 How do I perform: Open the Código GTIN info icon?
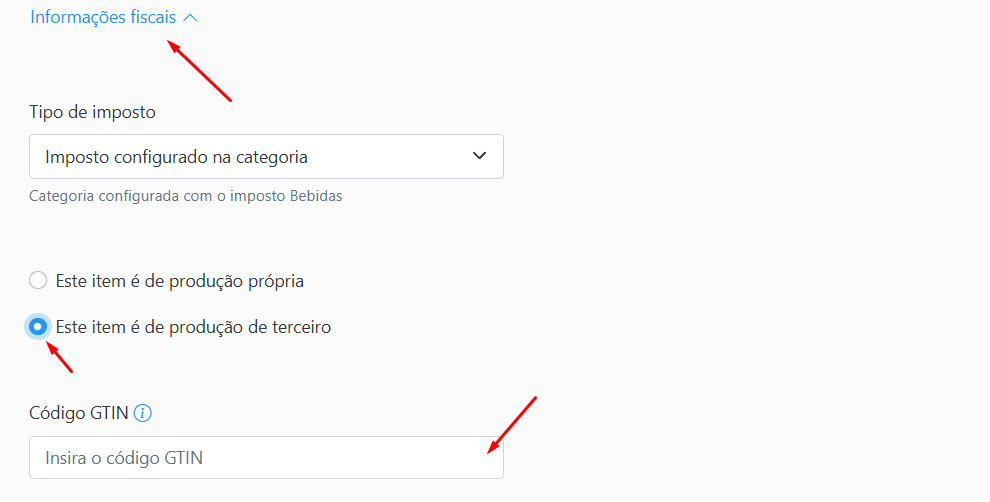coord(143,414)
